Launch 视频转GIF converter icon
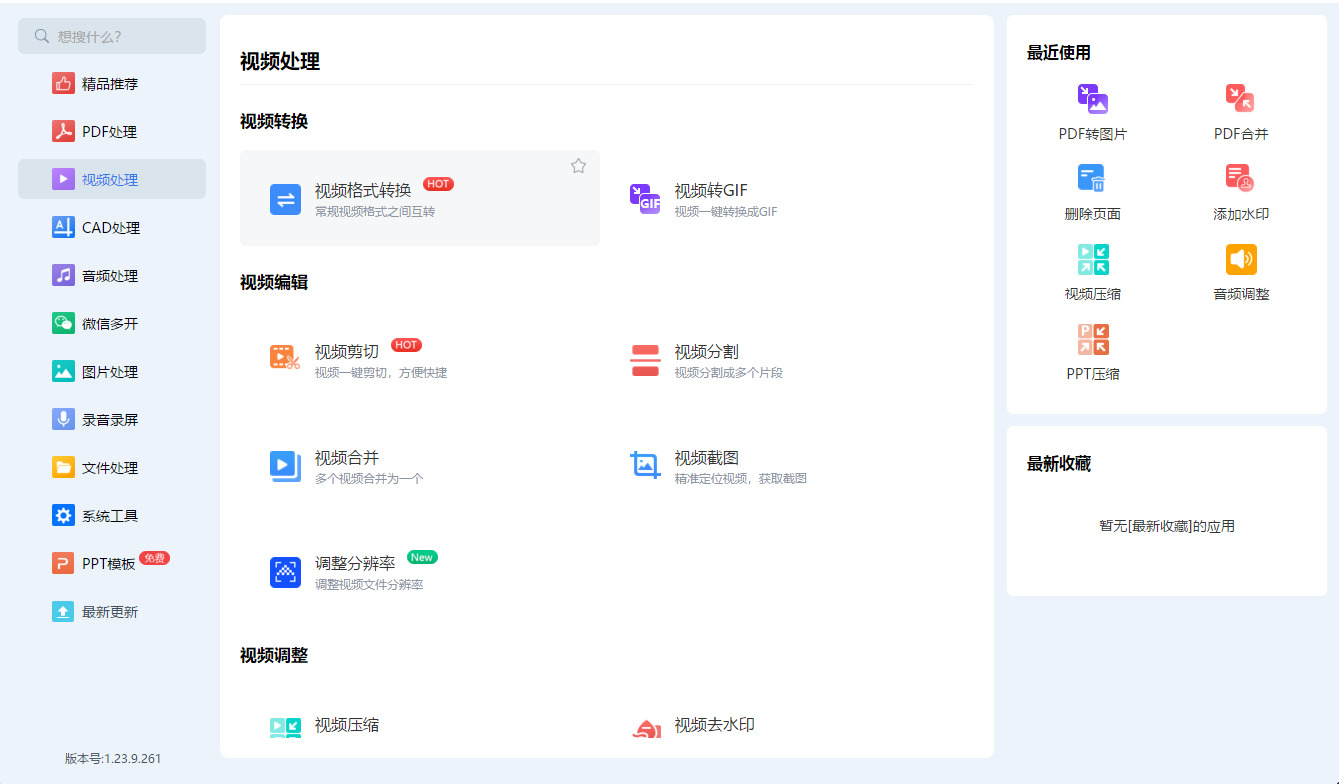Viewport: 1339px width, 784px height. 645,199
